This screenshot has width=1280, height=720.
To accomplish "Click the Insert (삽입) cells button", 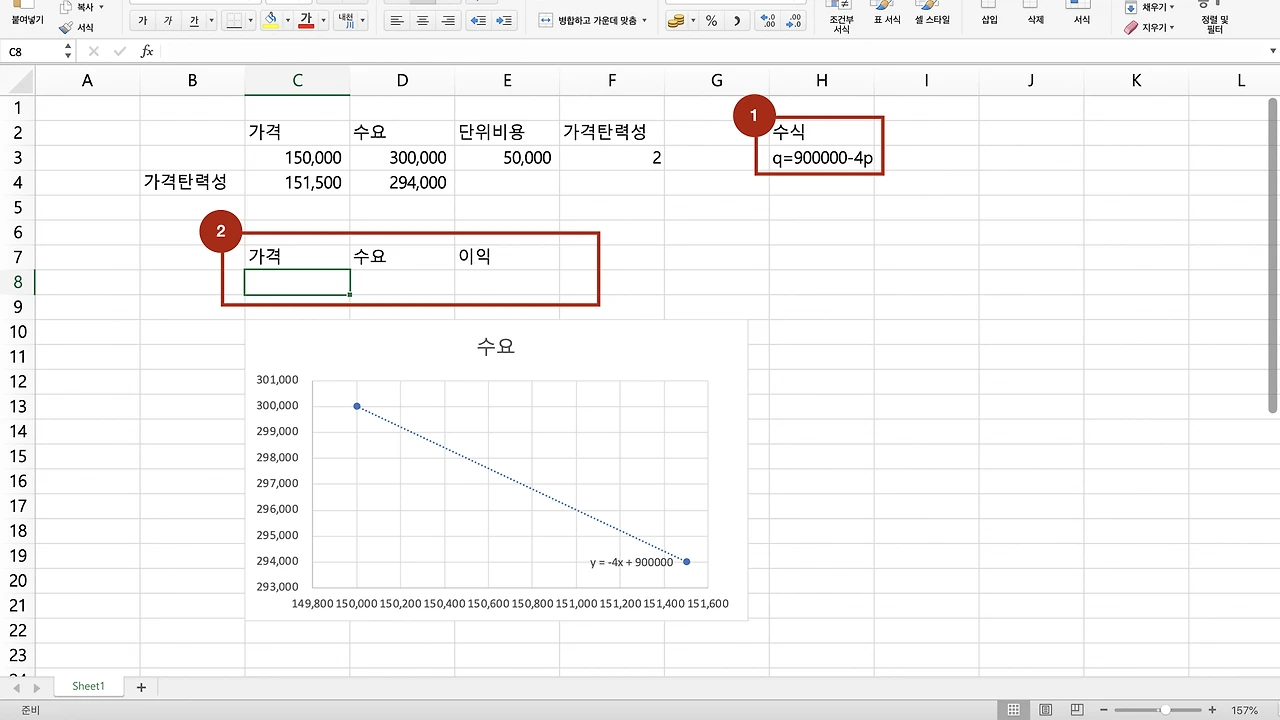I will pyautogui.click(x=989, y=13).
